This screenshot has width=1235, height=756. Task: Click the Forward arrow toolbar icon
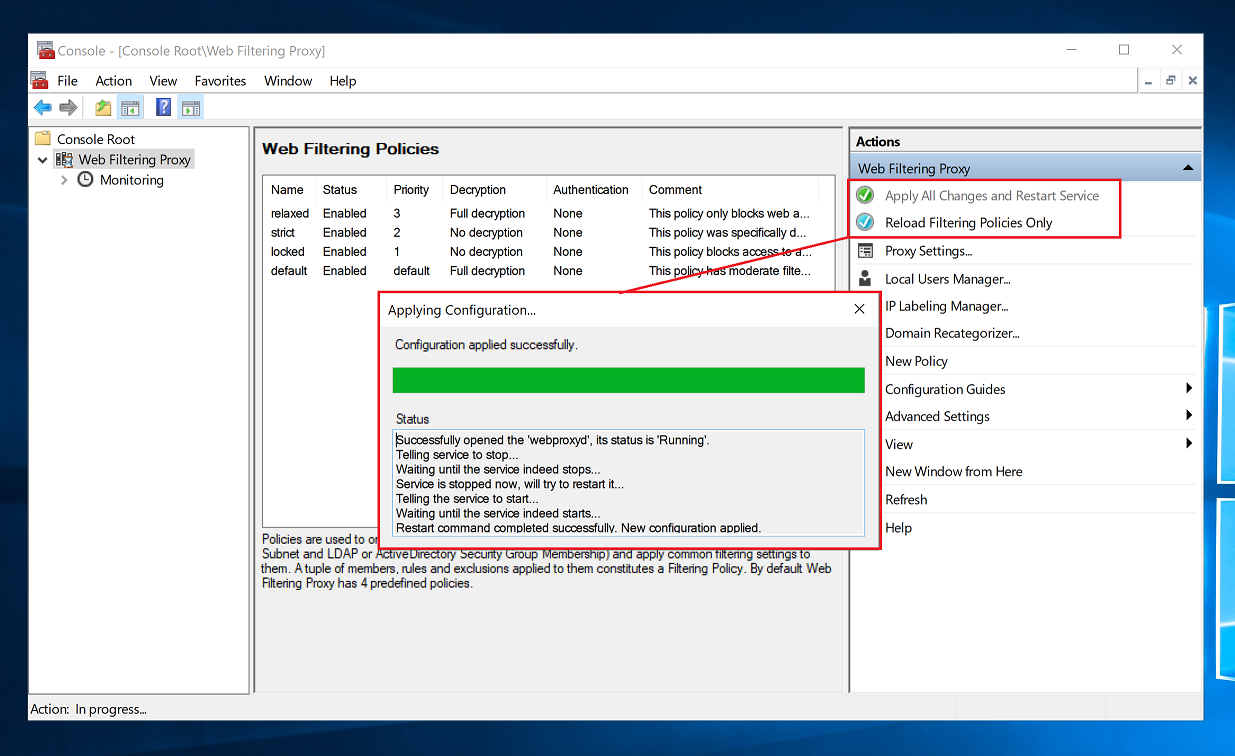[x=68, y=108]
